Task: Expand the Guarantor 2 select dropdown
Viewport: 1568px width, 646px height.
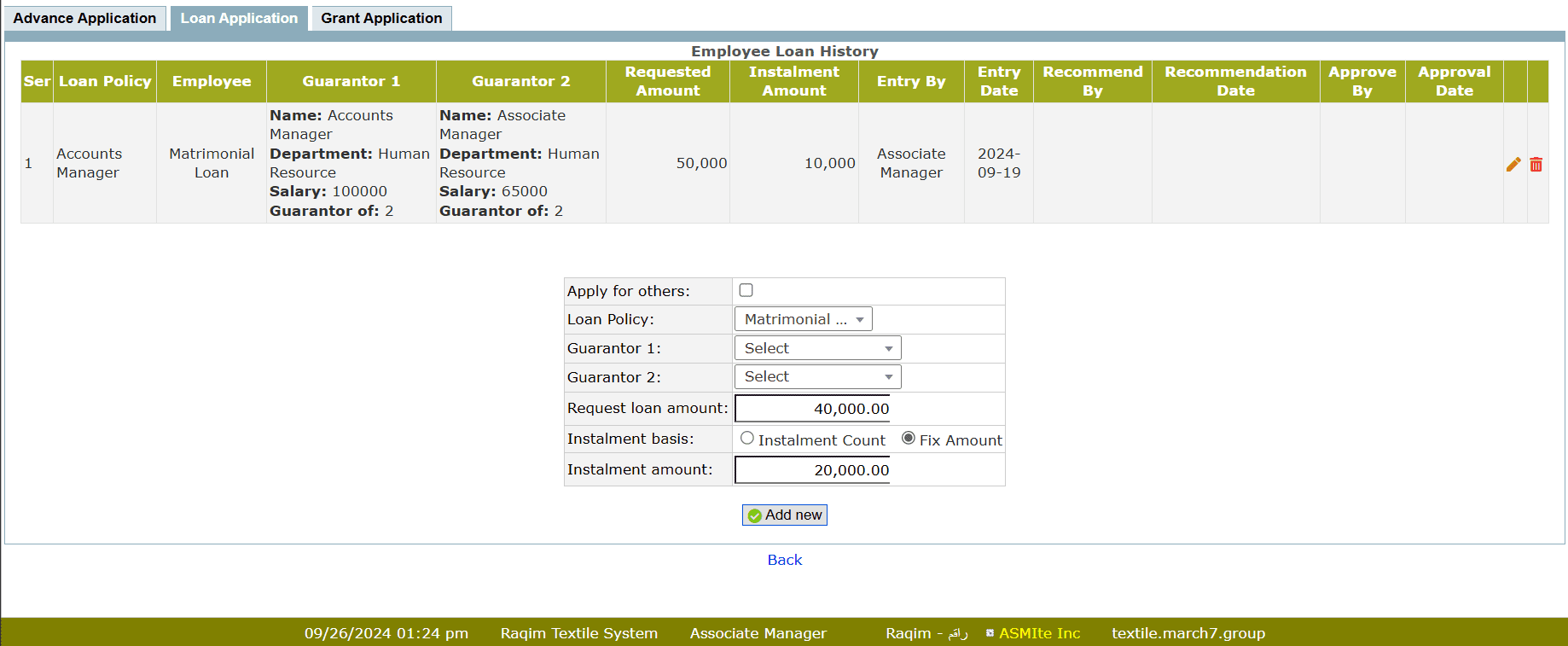Action: point(817,376)
